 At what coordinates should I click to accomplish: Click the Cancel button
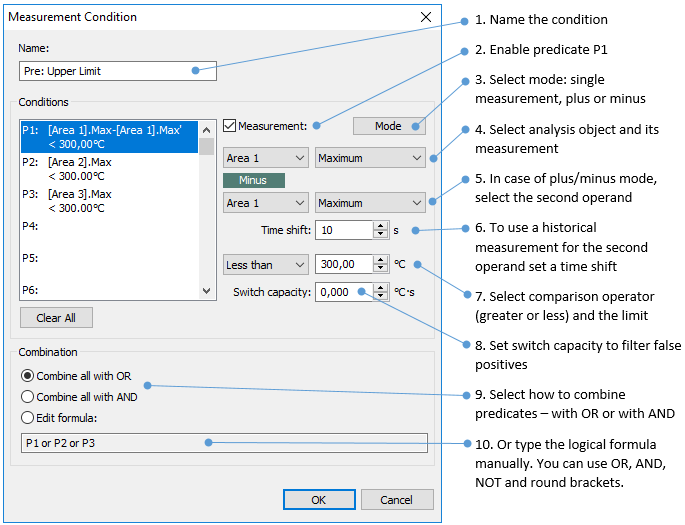click(397, 500)
